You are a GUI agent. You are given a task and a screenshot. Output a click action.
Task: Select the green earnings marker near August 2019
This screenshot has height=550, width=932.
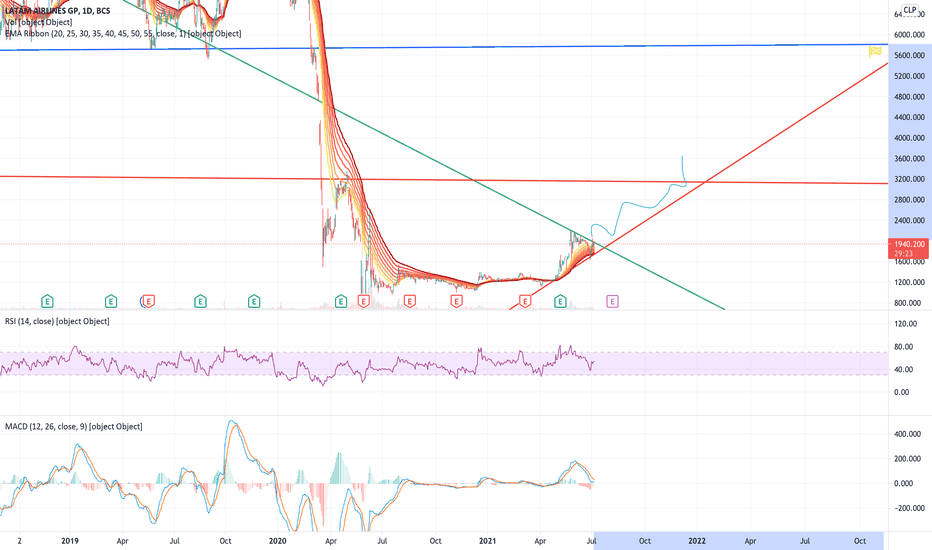point(200,301)
